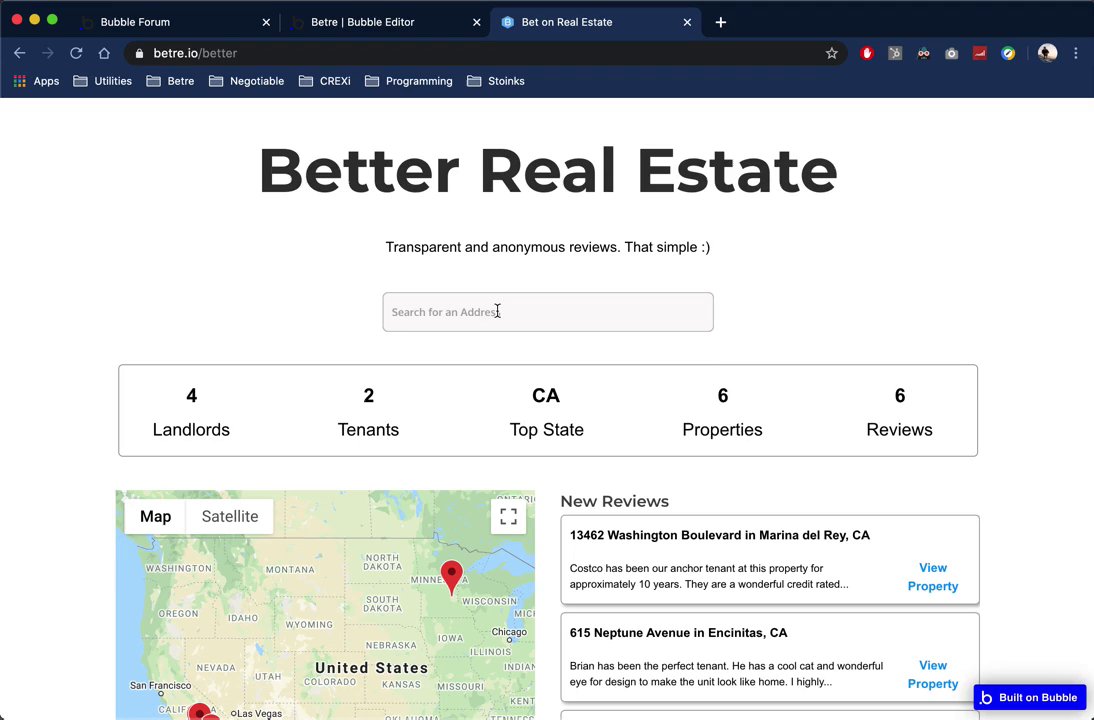Switch to the Bubble Forum tab
The height and width of the screenshot is (720, 1094).
point(174,22)
